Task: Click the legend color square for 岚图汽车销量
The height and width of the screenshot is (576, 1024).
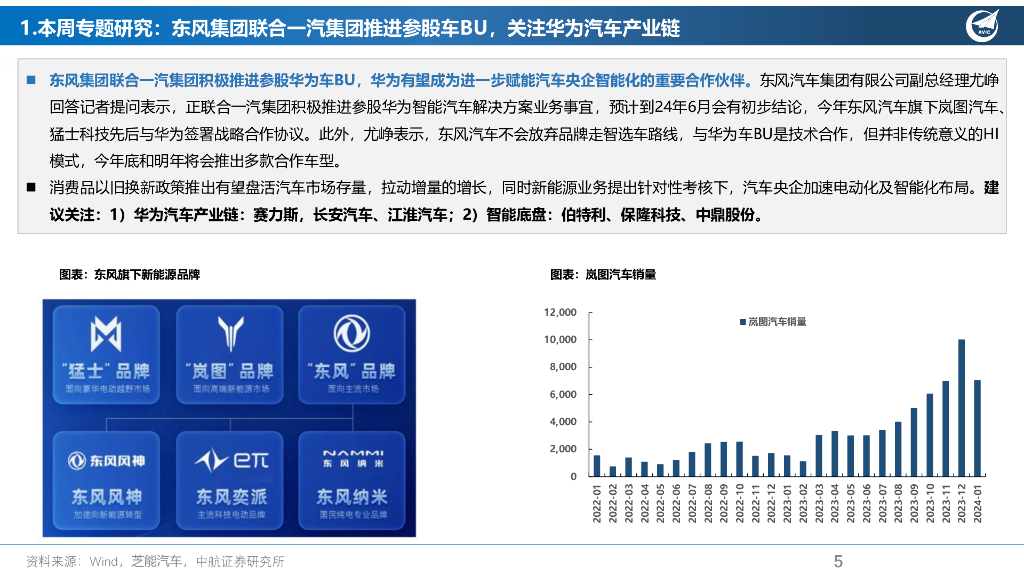Action: pyautogui.click(x=743, y=322)
